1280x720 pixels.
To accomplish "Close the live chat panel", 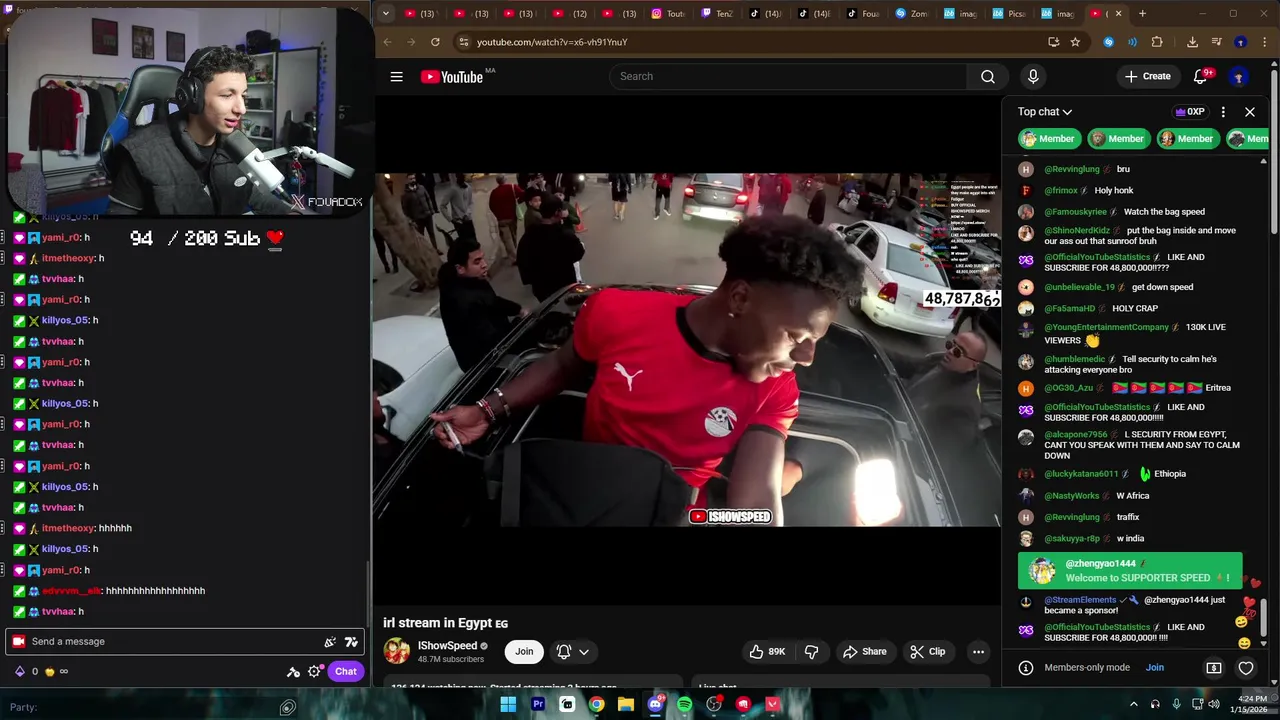I will coord(1250,112).
